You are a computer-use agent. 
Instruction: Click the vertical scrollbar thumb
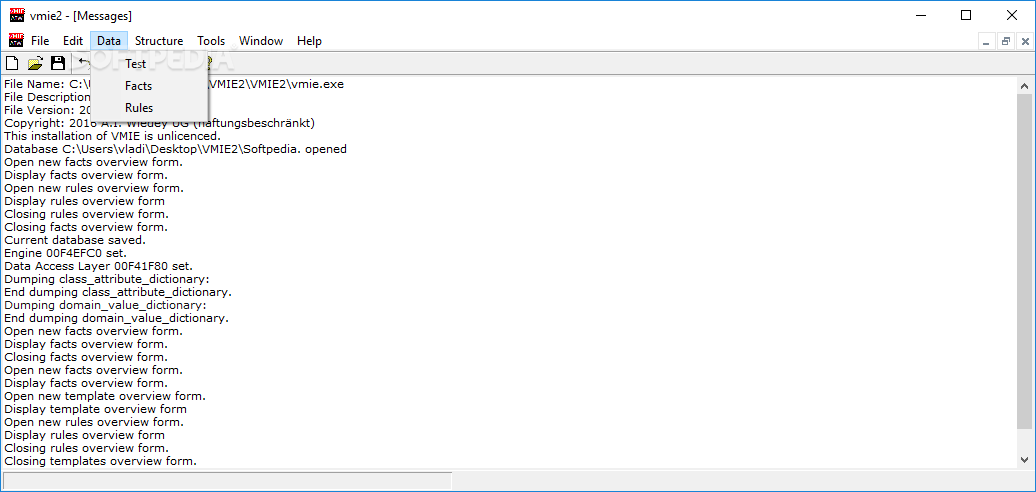click(x=1025, y=262)
